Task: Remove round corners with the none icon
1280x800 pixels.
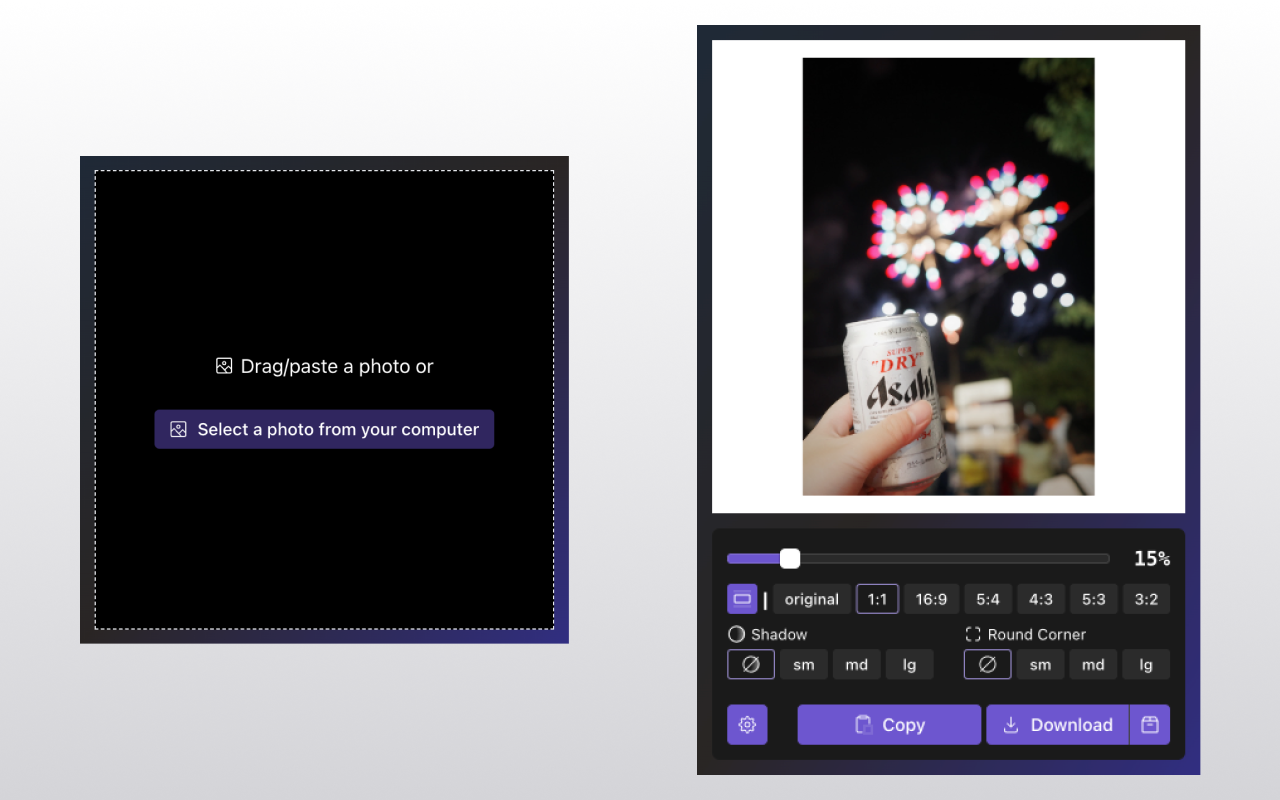Action: tap(988, 664)
